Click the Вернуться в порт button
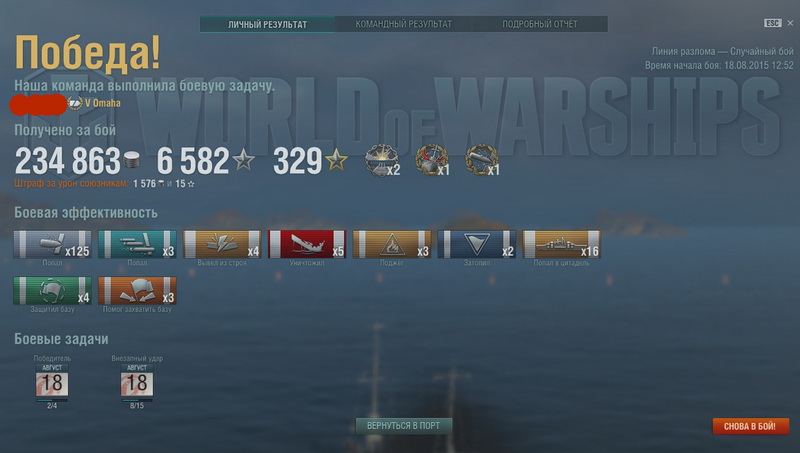This screenshot has height=453, width=800. pos(404,425)
